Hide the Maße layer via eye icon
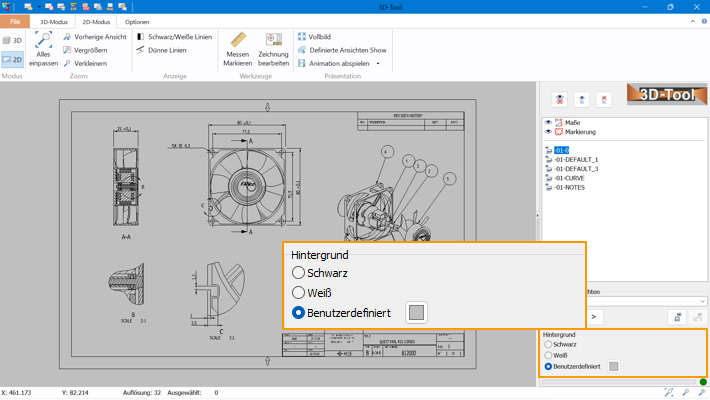 click(x=548, y=122)
